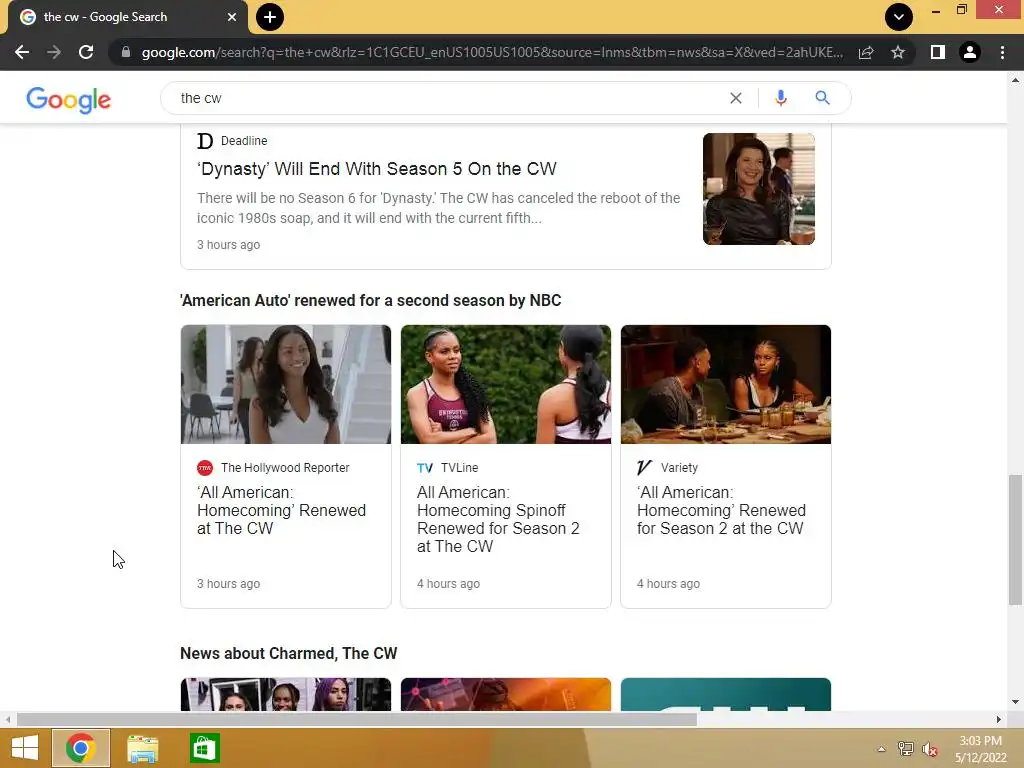Click '4 hours ago' under Variety card
Viewport: 1024px width, 768px height.
point(668,584)
